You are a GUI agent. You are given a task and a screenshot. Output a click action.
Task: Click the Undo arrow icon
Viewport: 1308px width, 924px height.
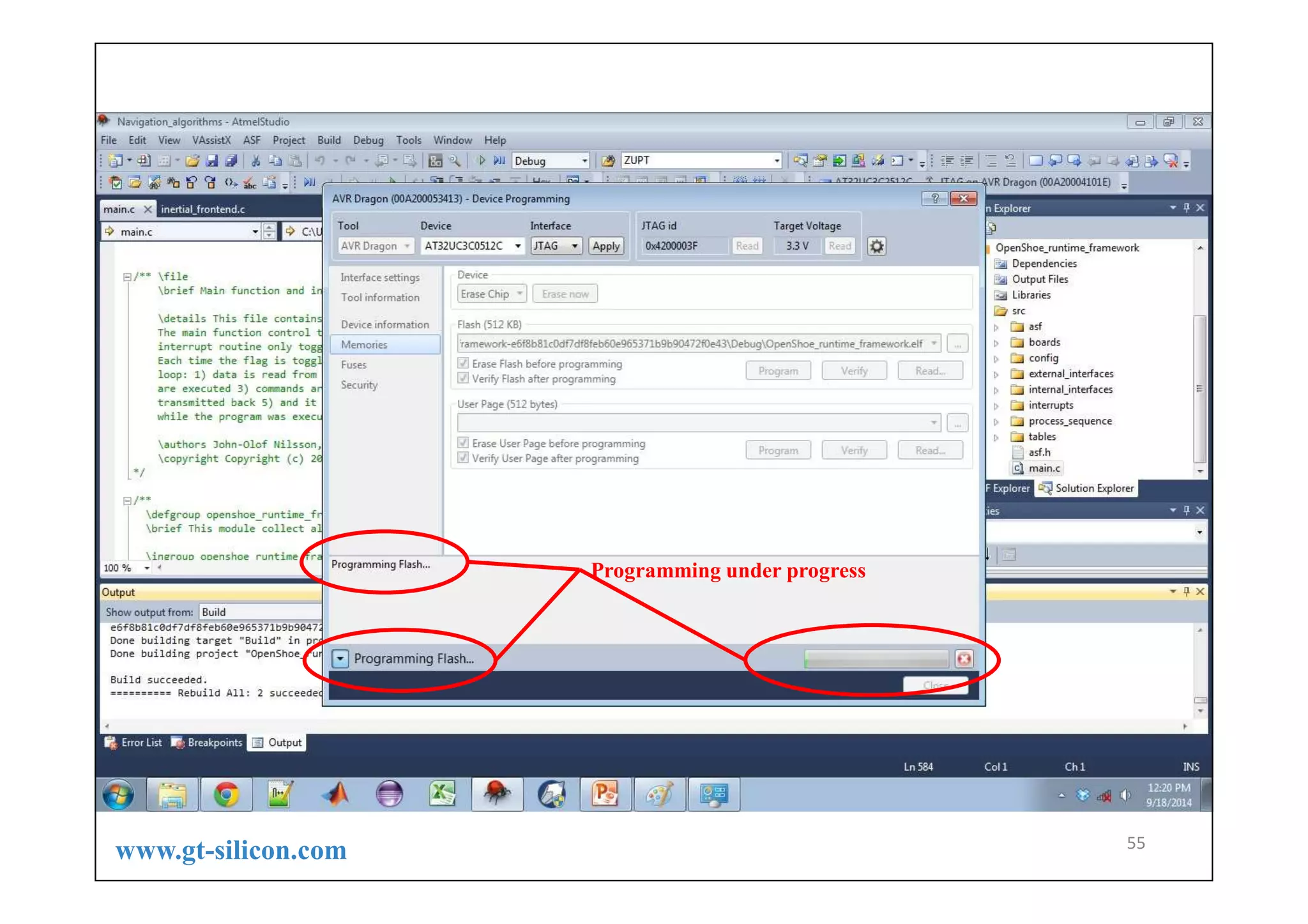coord(320,161)
